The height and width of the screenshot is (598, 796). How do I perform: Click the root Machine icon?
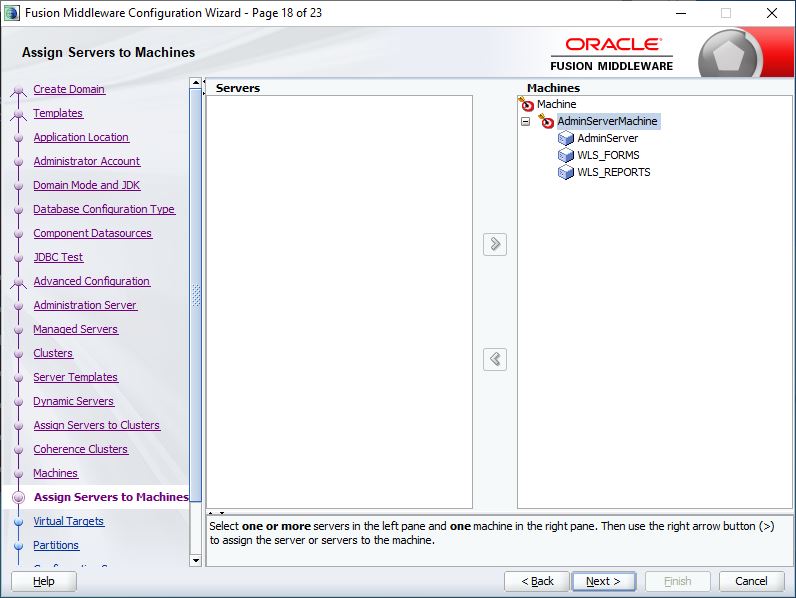coord(526,104)
